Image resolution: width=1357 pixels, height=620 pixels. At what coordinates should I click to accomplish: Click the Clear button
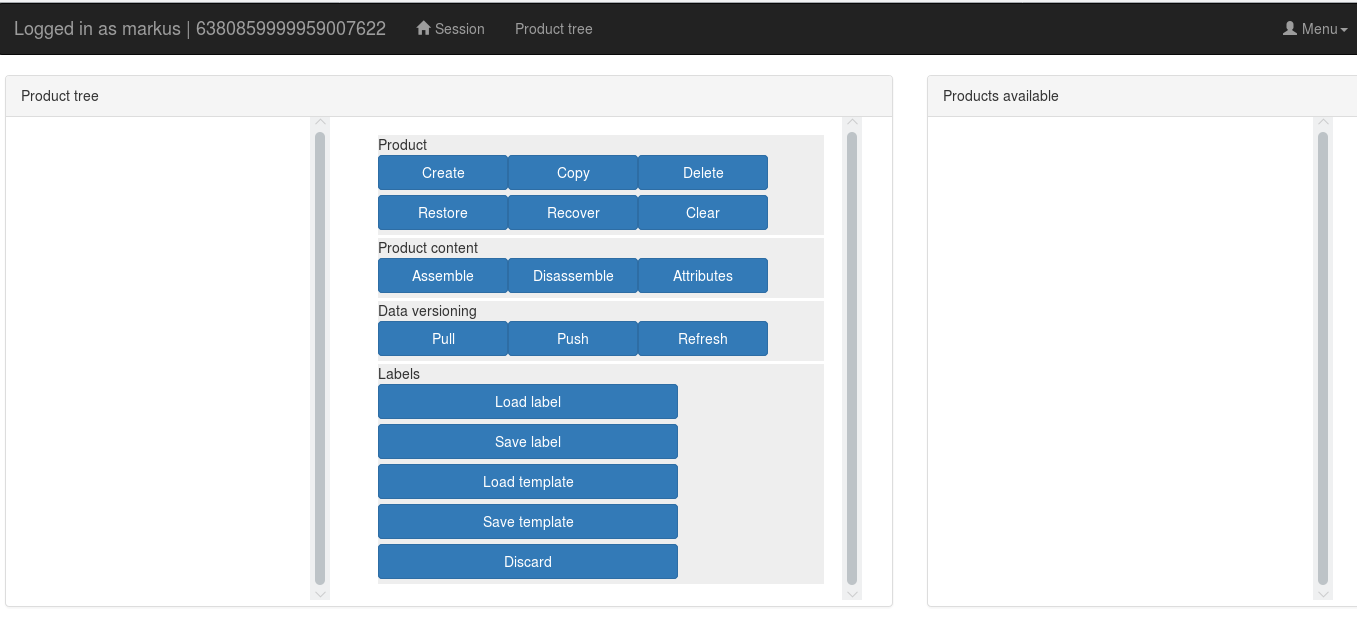point(703,213)
